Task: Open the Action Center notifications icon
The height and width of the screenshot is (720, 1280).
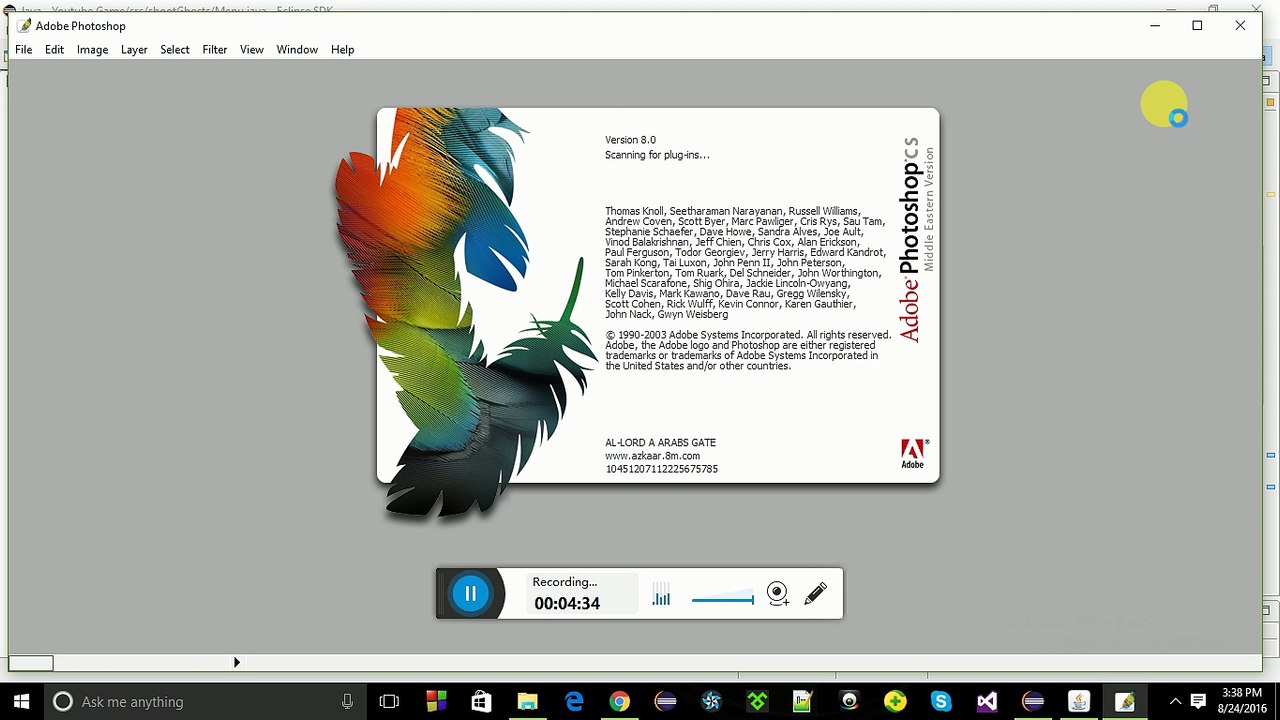Action: [x=1198, y=701]
